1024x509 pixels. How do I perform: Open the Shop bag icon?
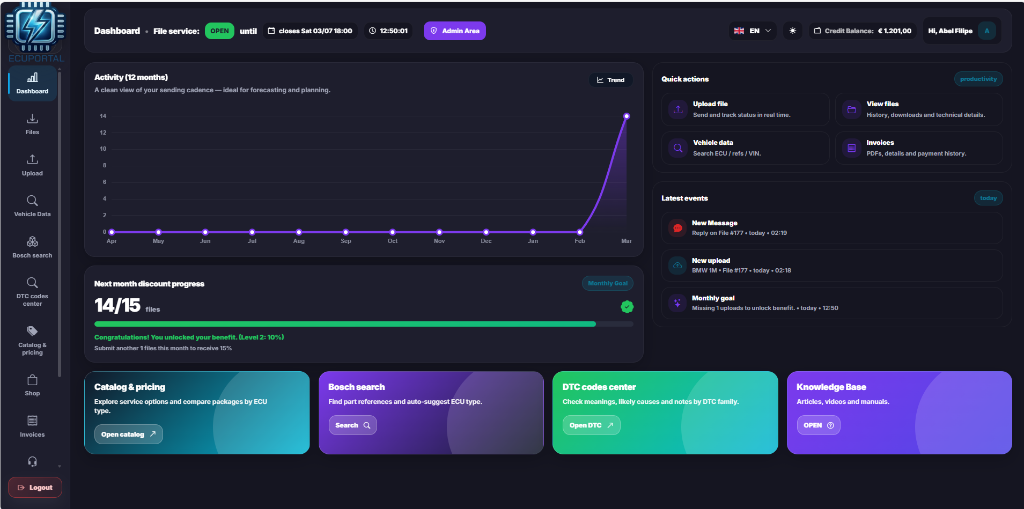32,385
